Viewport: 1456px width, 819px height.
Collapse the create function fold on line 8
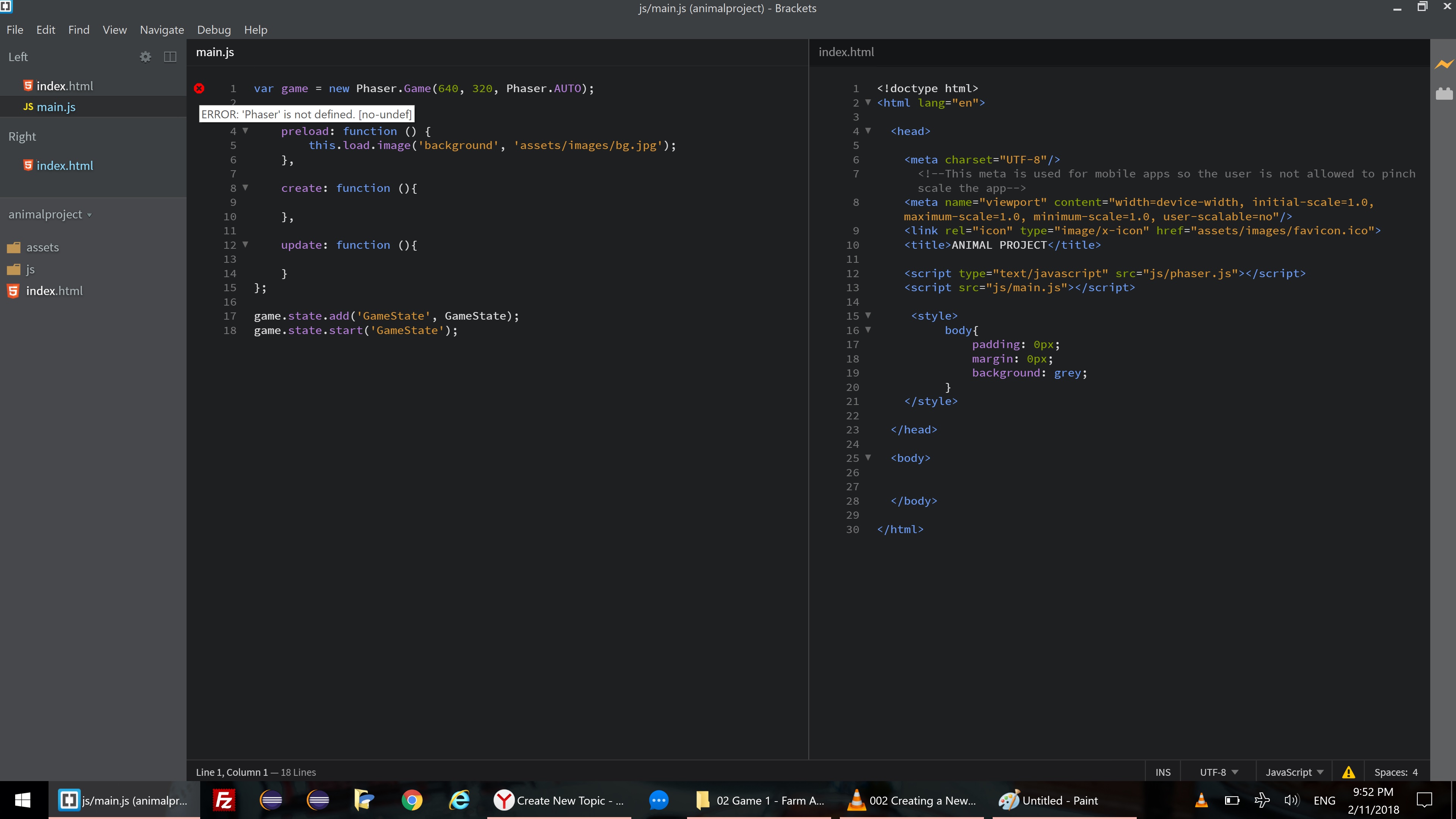245,187
